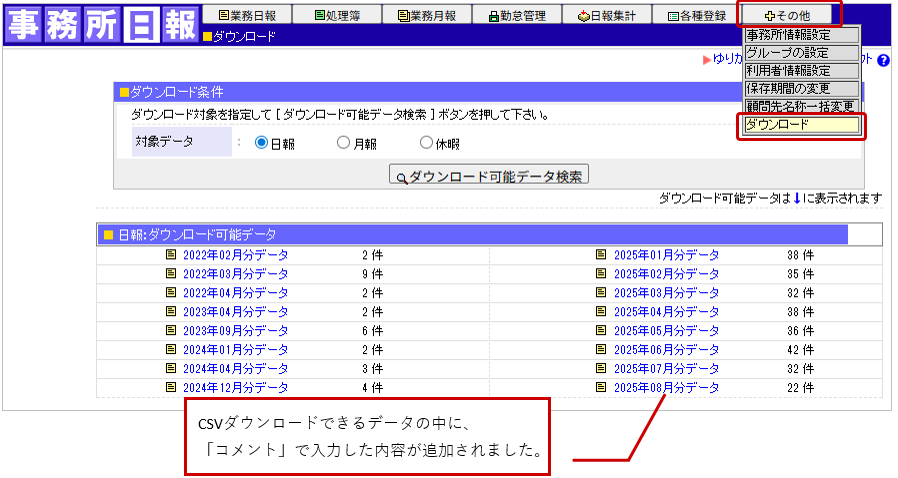Click document icon beside 2022年04月分データ

[x=171, y=292]
